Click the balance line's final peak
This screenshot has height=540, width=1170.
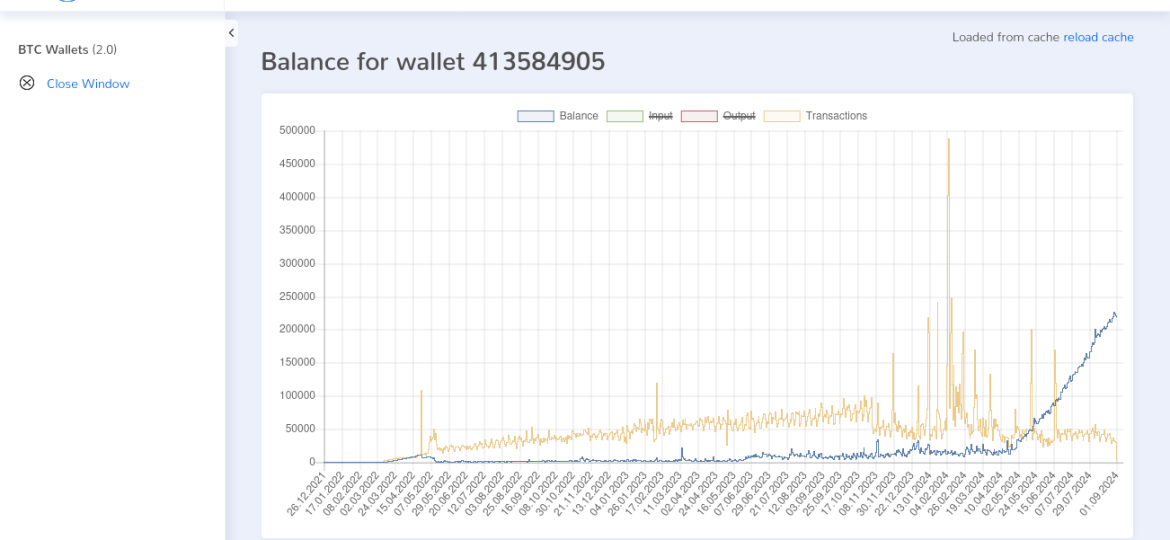[x=1114, y=313]
